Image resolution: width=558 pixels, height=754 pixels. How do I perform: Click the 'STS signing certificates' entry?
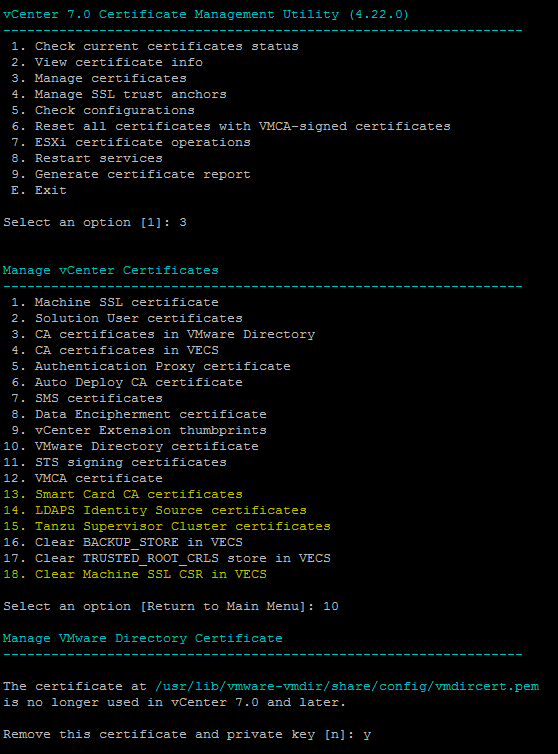pos(114,462)
